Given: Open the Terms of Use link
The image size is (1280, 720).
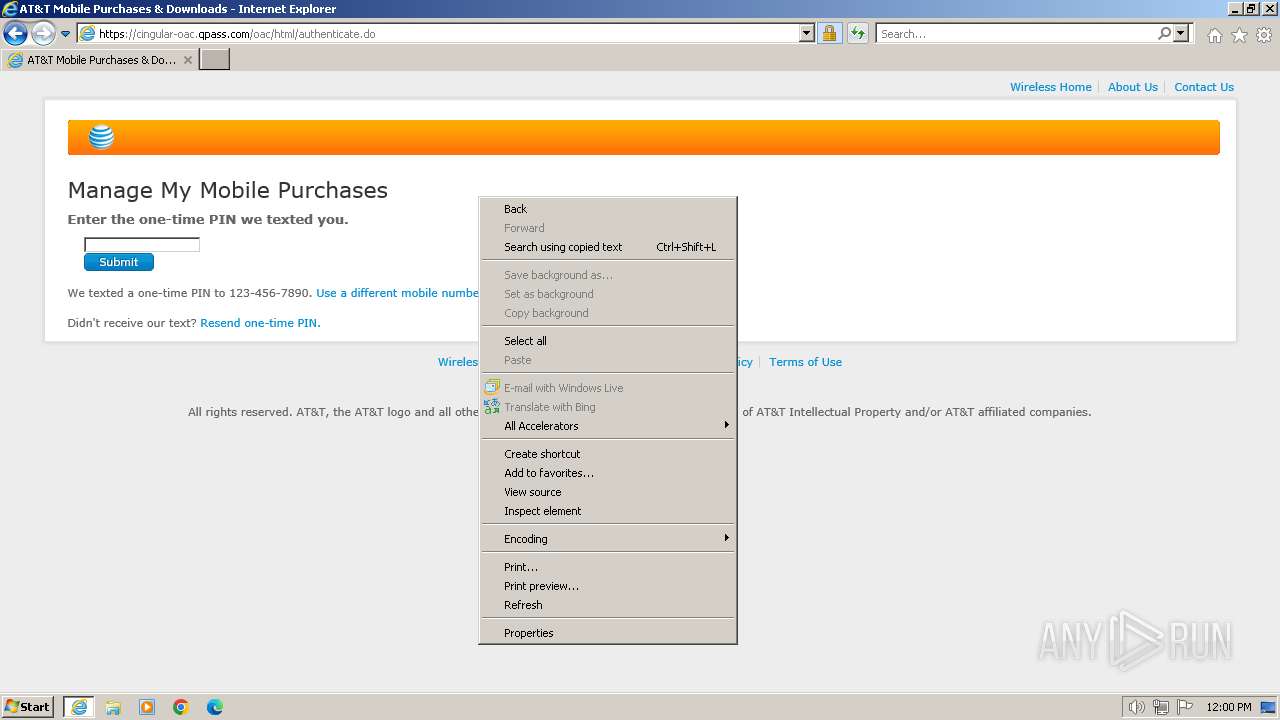Looking at the screenshot, I should 805,362.
